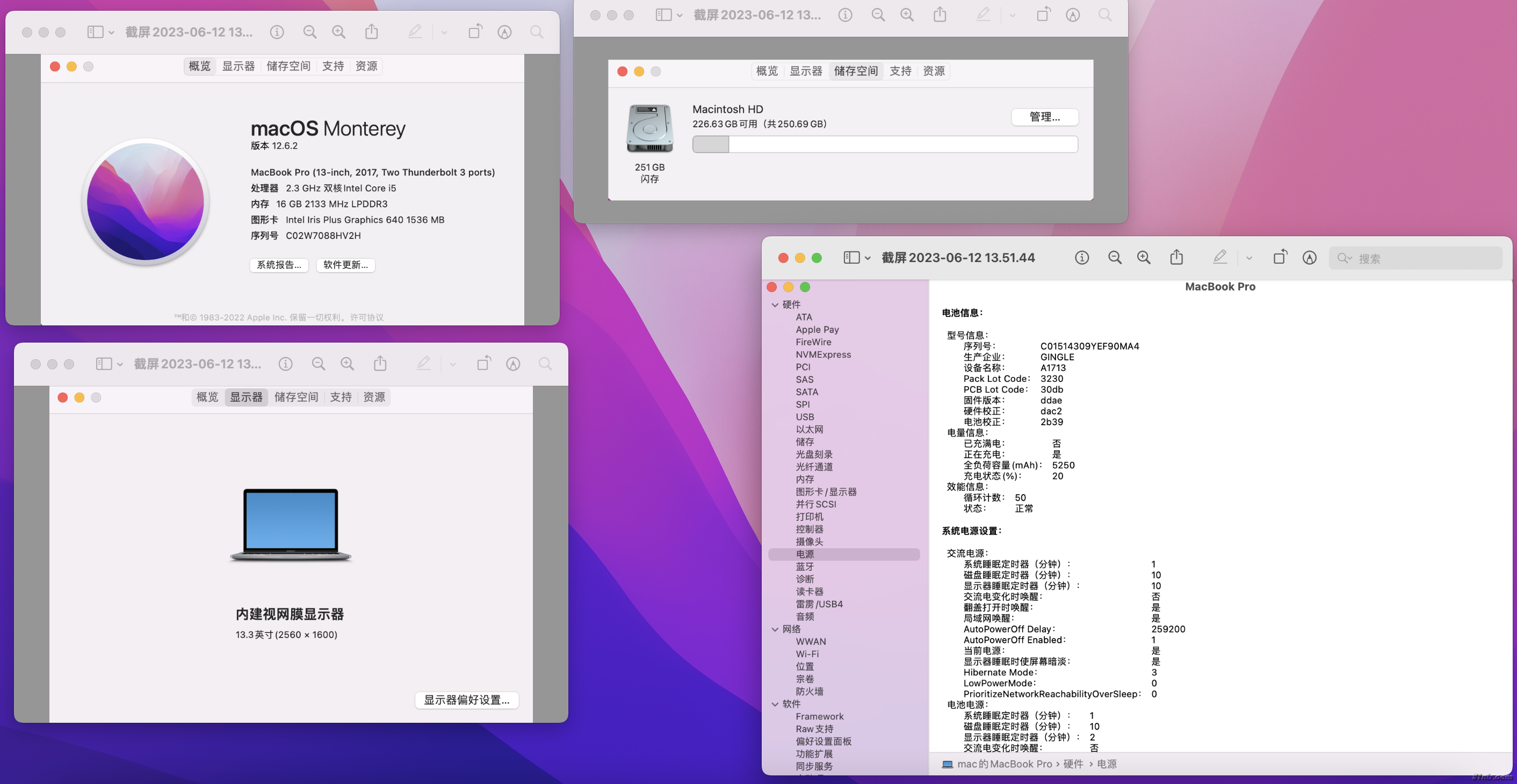Select 概览 tab in the Monterey overview window
Screen dimensions: 1517x784
(200, 66)
